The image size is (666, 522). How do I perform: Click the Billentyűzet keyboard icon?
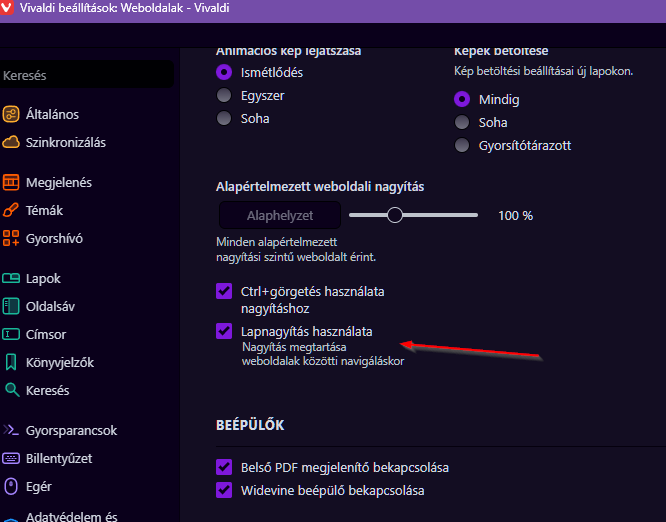point(11,458)
